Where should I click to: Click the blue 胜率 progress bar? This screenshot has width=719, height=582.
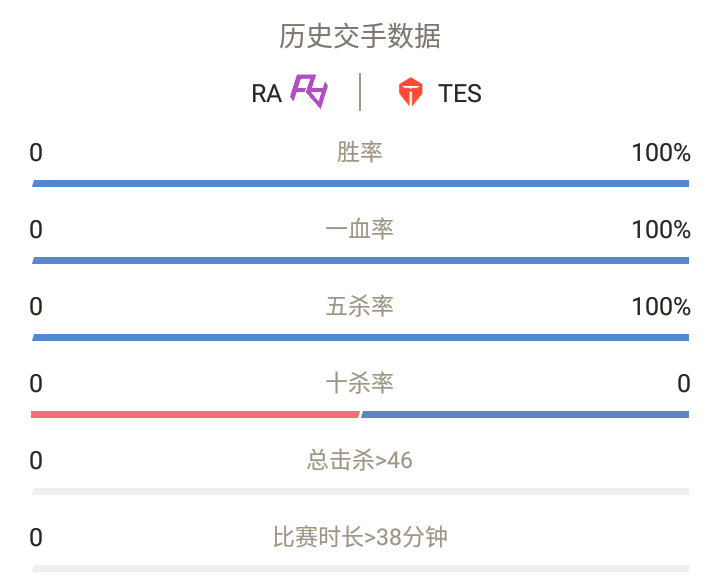(x=360, y=183)
